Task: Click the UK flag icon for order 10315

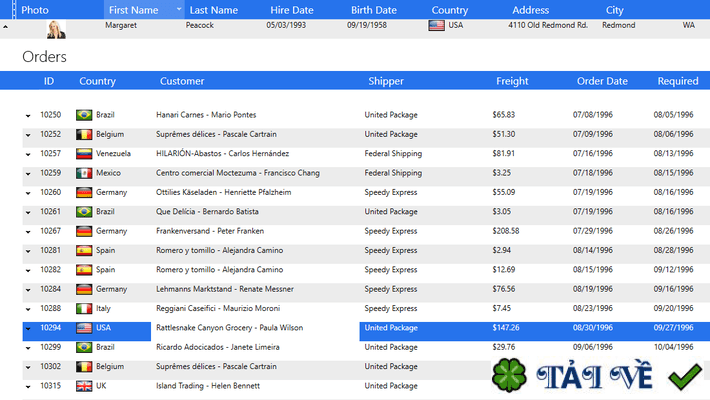Action: point(84,386)
